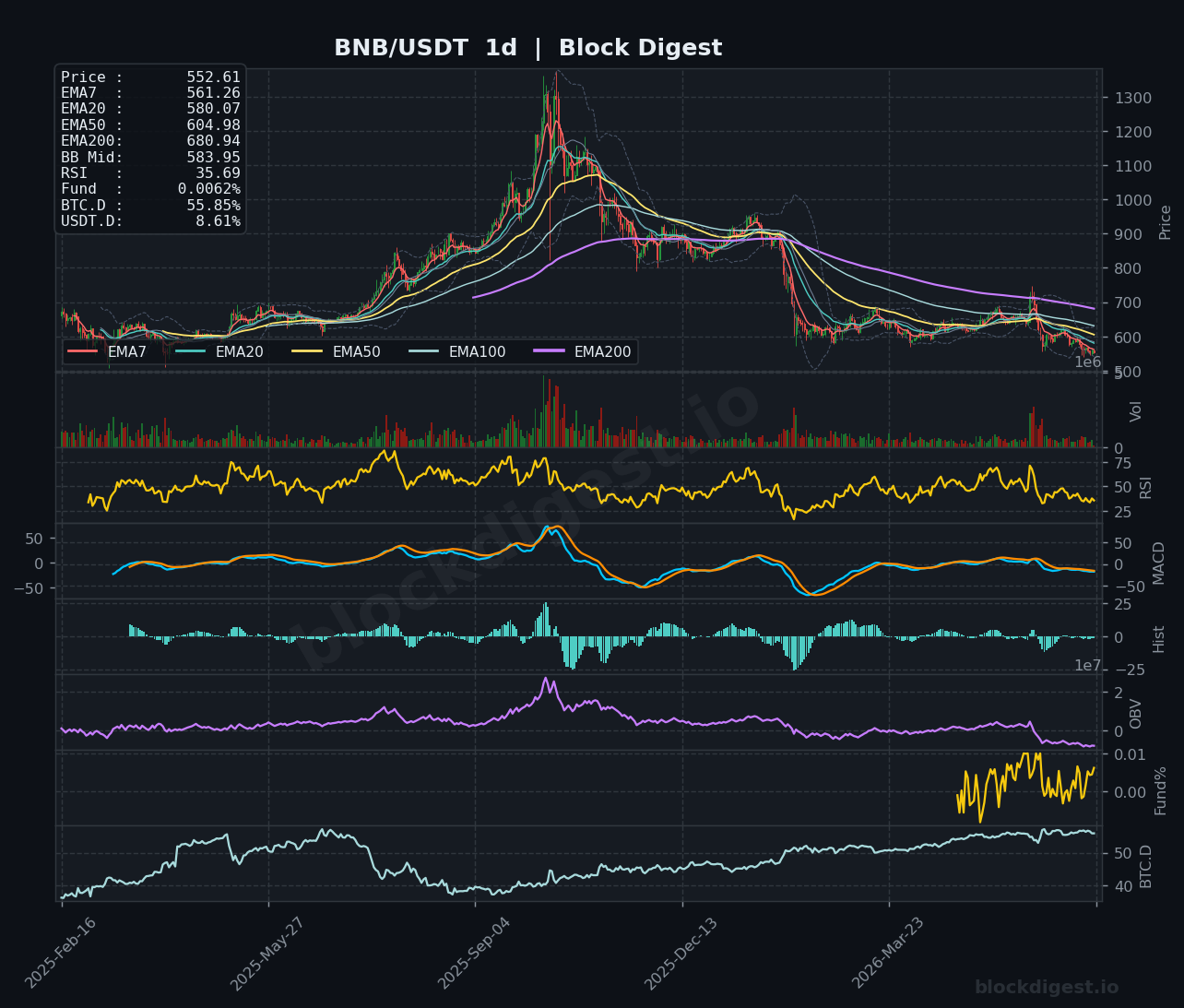Click the purple EMA200 legend line swatch
This screenshot has width=1184, height=1008.
549,351
